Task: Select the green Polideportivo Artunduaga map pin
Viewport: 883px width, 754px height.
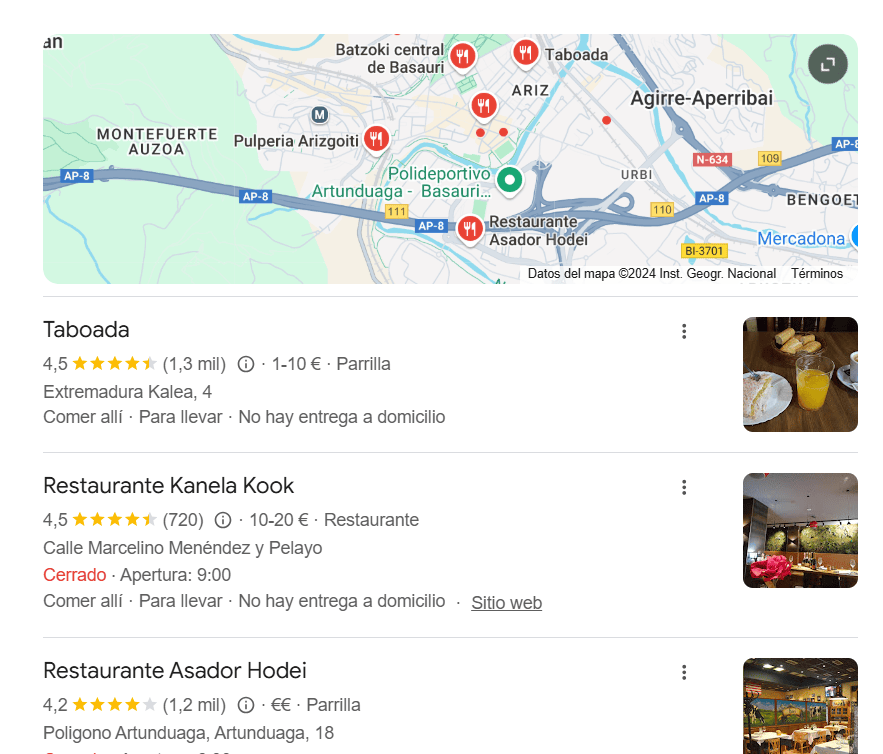Action: pos(509,180)
